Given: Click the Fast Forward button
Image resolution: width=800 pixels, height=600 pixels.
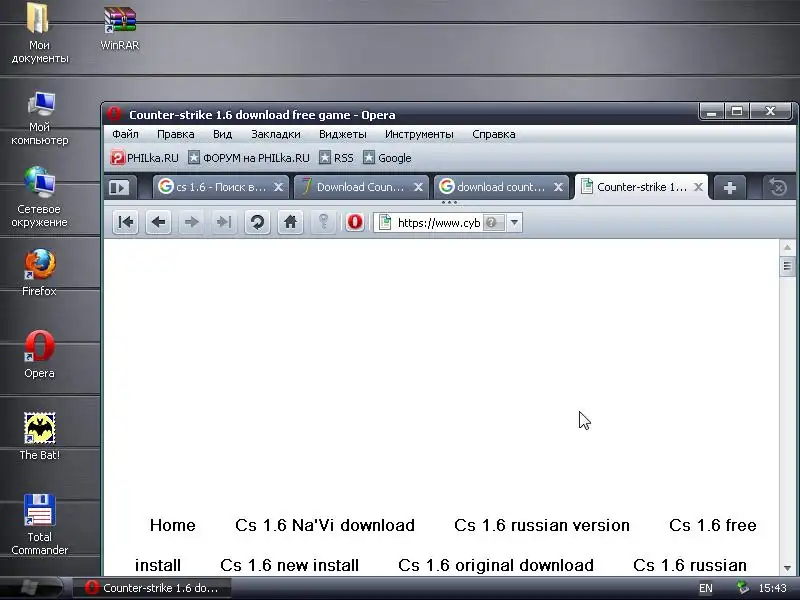Looking at the screenshot, I should coord(224,222).
